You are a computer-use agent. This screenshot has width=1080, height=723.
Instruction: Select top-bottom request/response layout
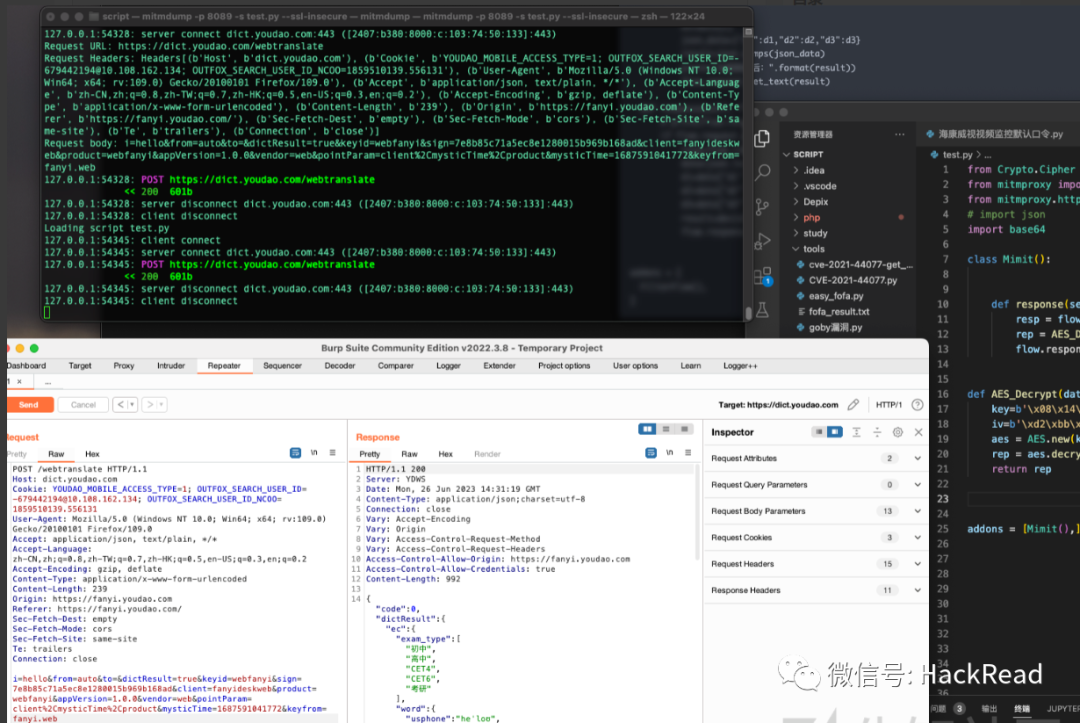[x=666, y=429]
